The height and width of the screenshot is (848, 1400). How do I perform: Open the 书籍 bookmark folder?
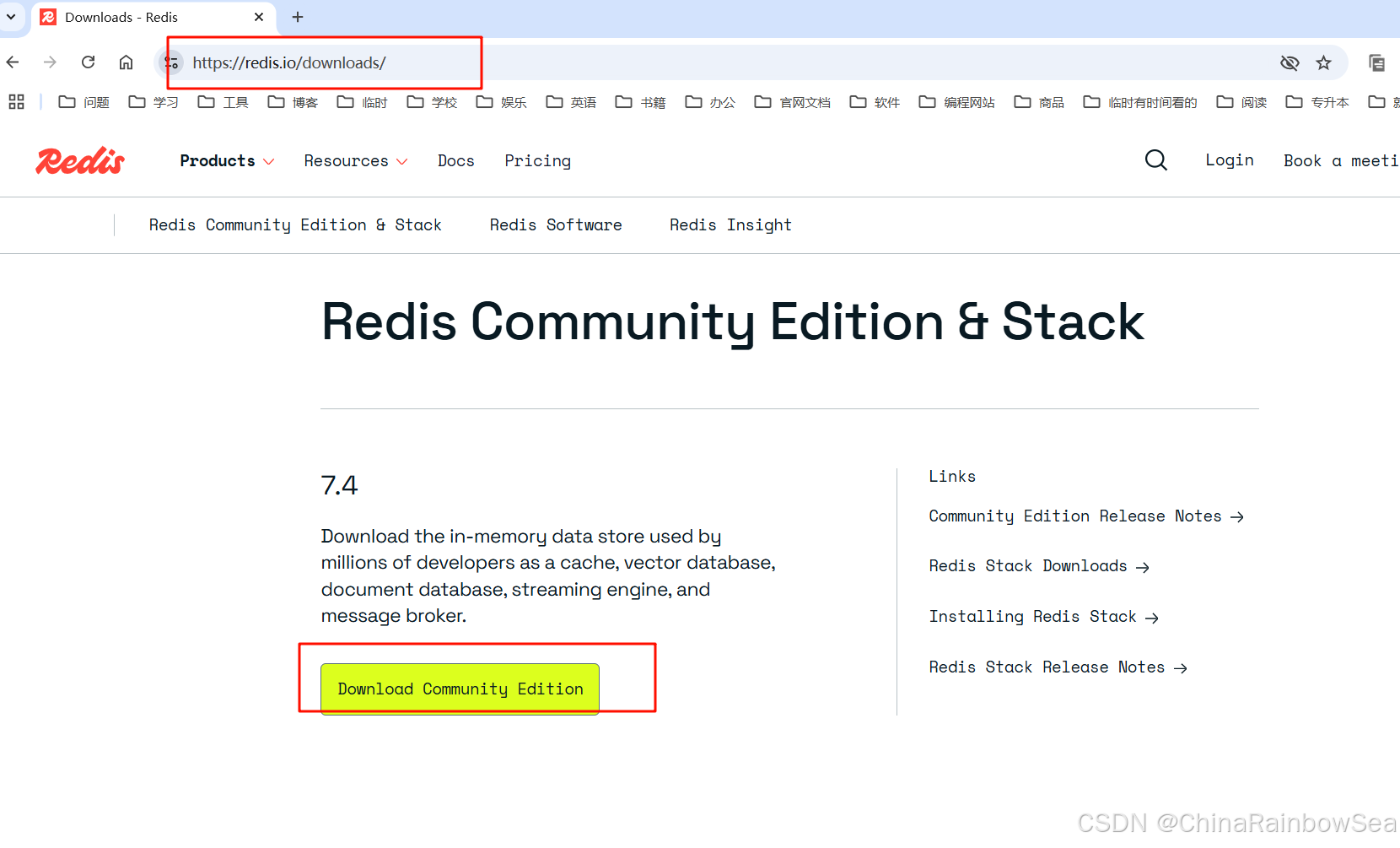[x=641, y=102]
